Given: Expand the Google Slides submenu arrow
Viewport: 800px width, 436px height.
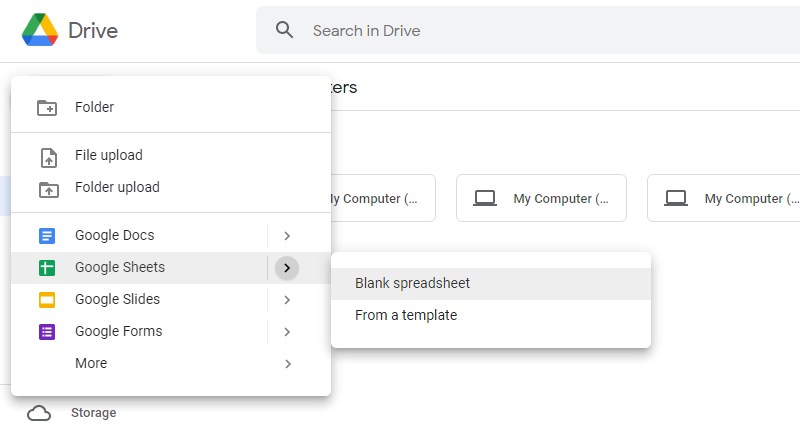Looking at the screenshot, I should point(287,300).
